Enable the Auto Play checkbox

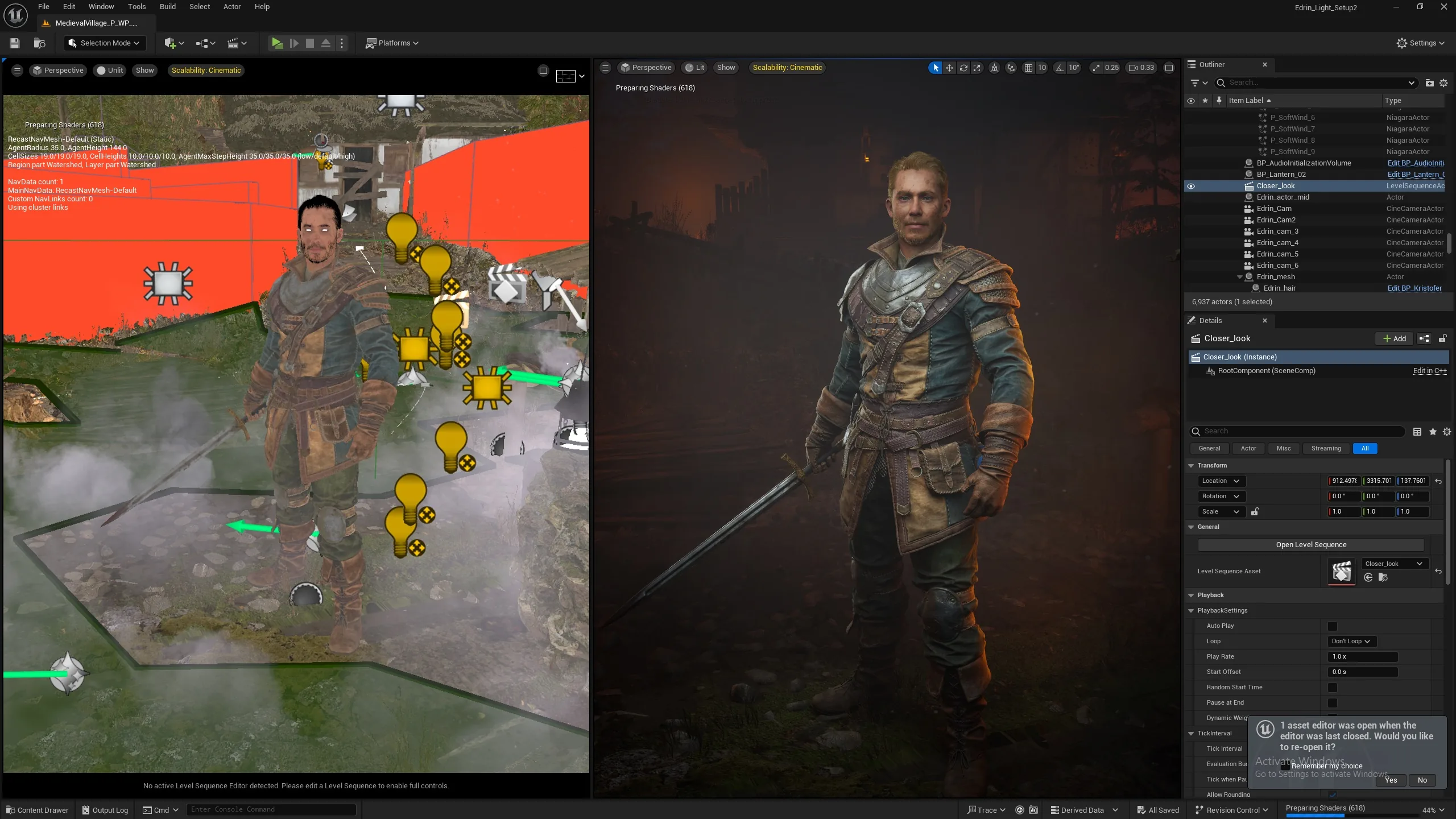1332,626
